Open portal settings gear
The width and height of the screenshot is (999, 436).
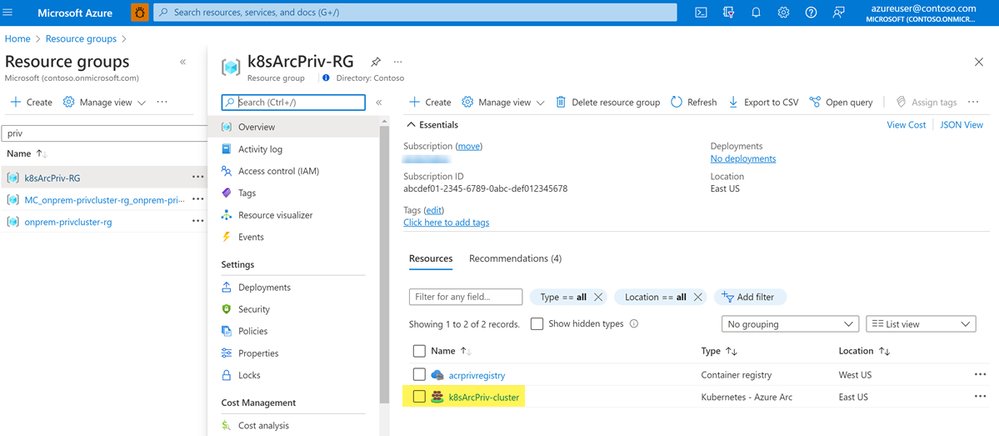click(783, 13)
